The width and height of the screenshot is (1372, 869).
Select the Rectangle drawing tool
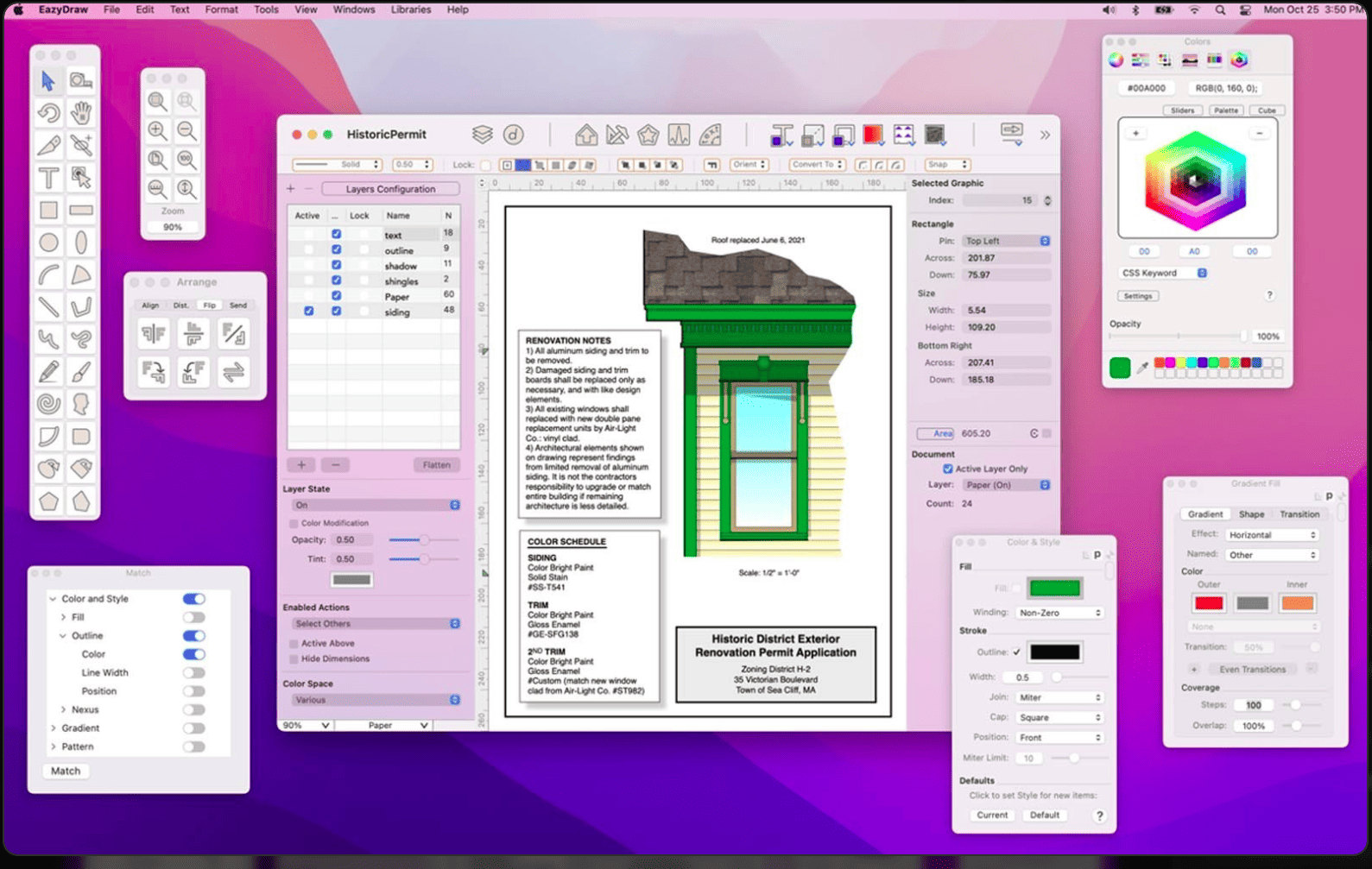[48, 210]
